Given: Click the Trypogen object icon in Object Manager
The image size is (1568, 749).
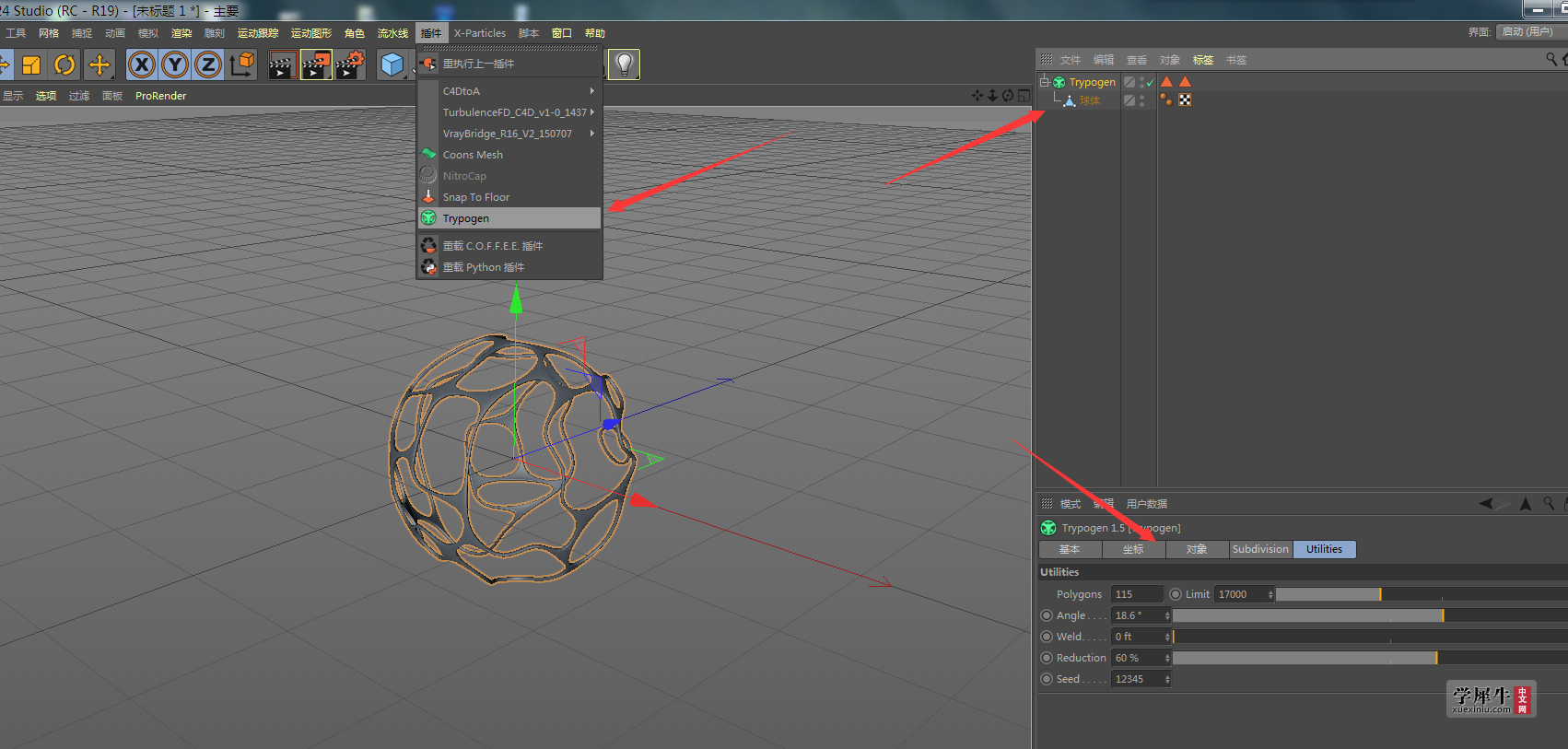Looking at the screenshot, I should [1059, 82].
